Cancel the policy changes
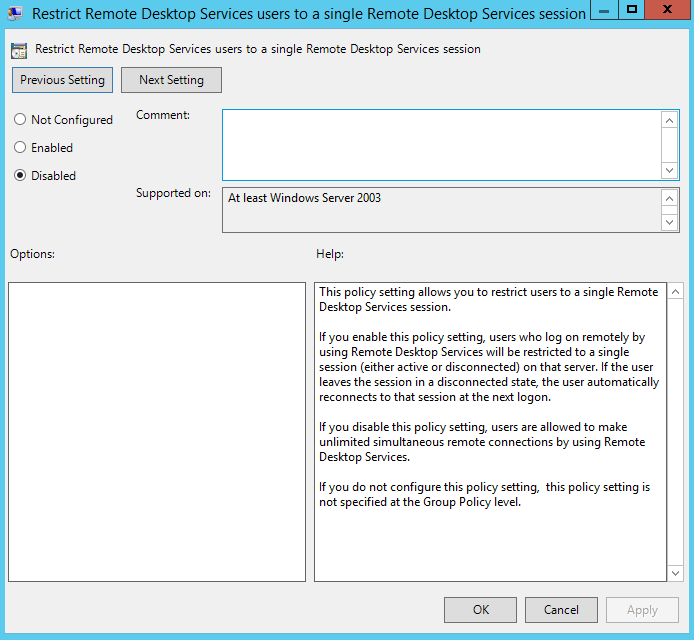 pos(561,610)
